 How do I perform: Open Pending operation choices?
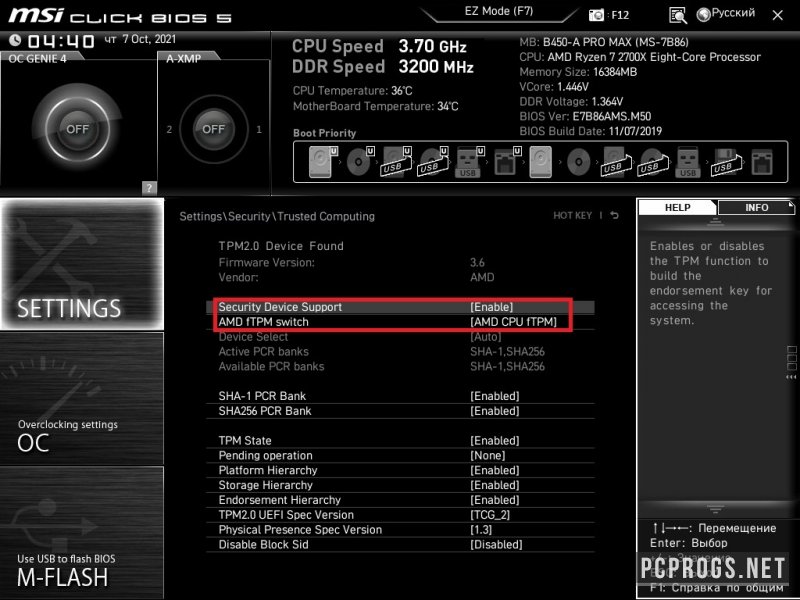point(400,455)
